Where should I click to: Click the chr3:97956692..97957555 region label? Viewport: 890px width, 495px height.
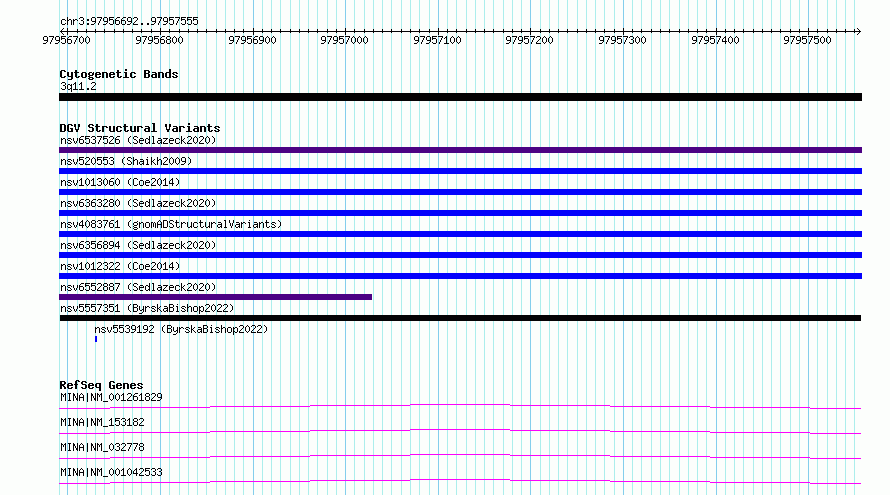(129, 22)
